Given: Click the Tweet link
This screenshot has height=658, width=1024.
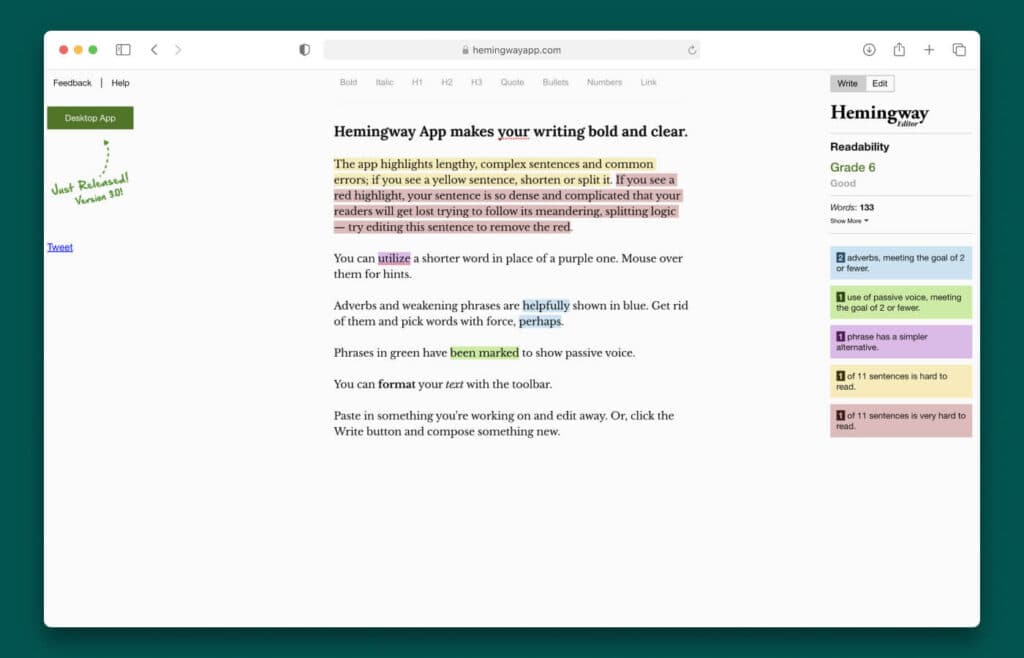Looking at the screenshot, I should tap(59, 246).
